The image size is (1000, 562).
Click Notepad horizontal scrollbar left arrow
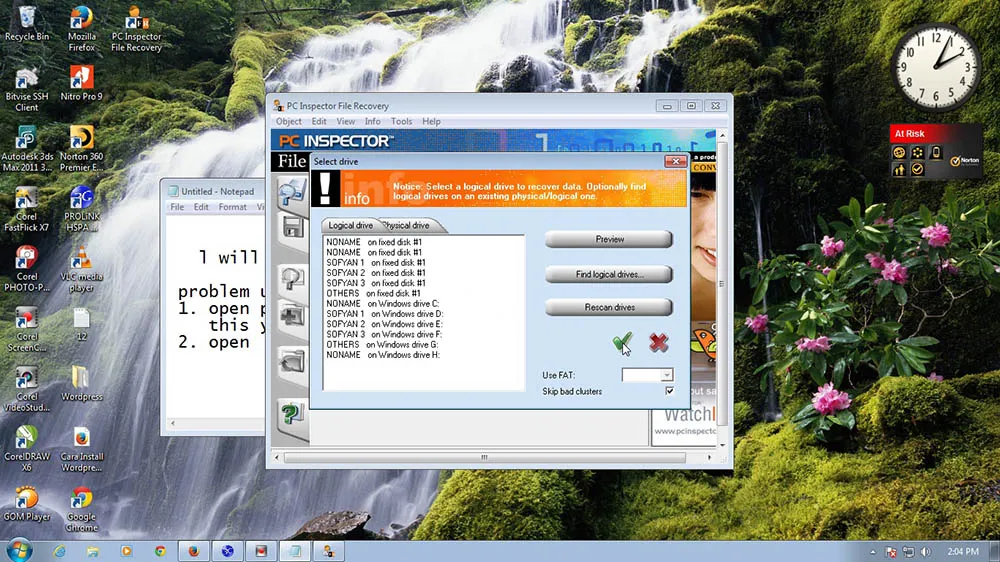click(x=172, y=423)
